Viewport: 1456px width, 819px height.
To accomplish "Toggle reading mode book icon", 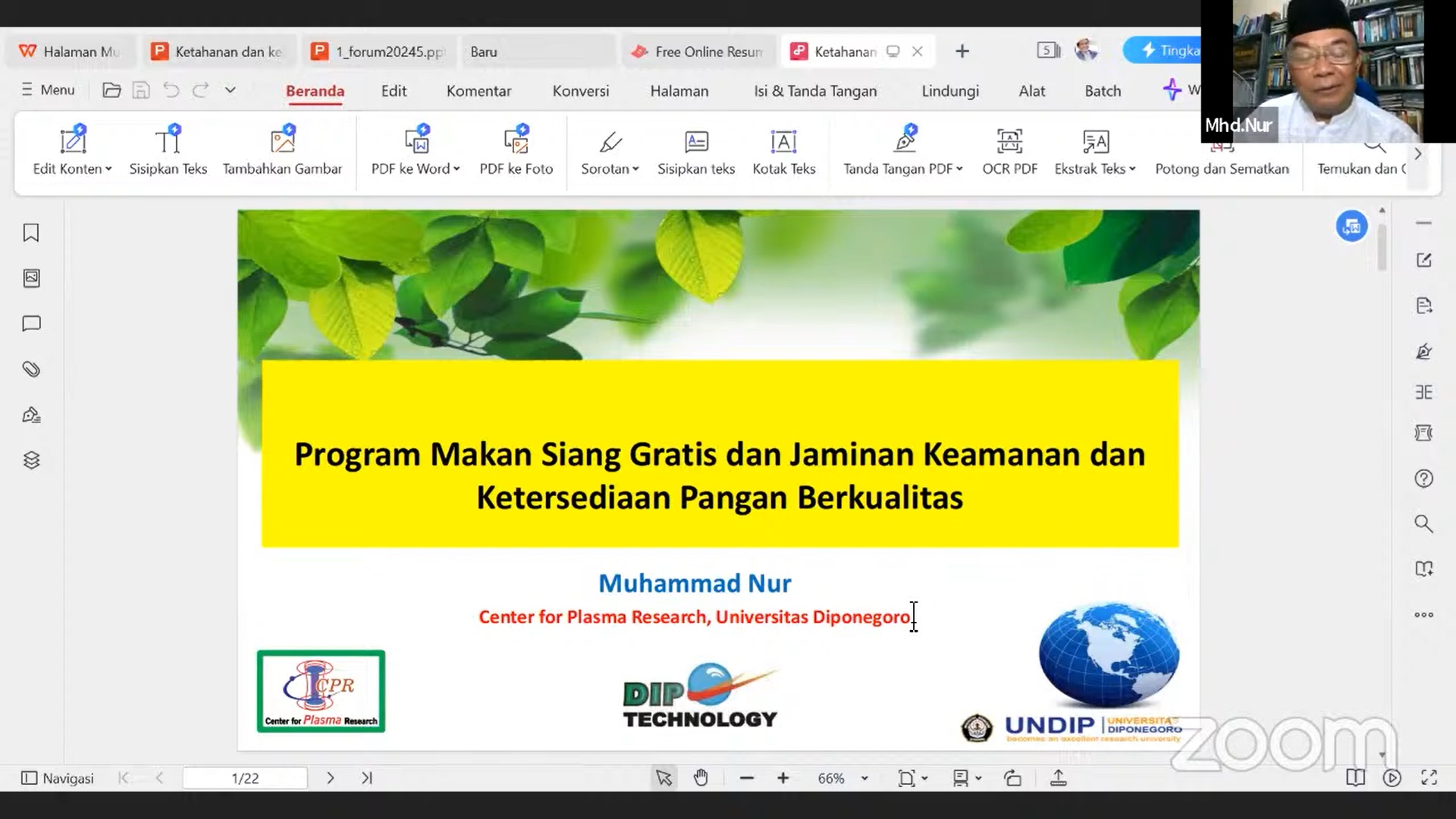I will (x=1355, y=778).
